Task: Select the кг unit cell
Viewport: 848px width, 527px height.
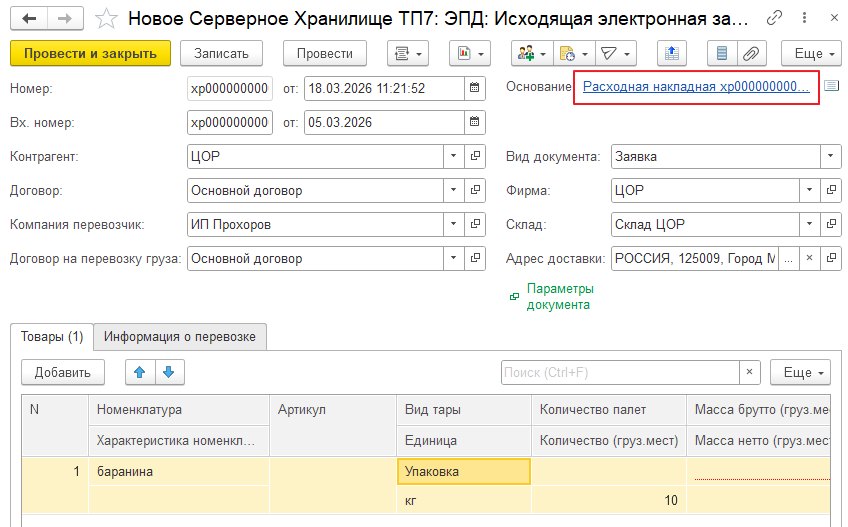Action: tap(463, 500)
